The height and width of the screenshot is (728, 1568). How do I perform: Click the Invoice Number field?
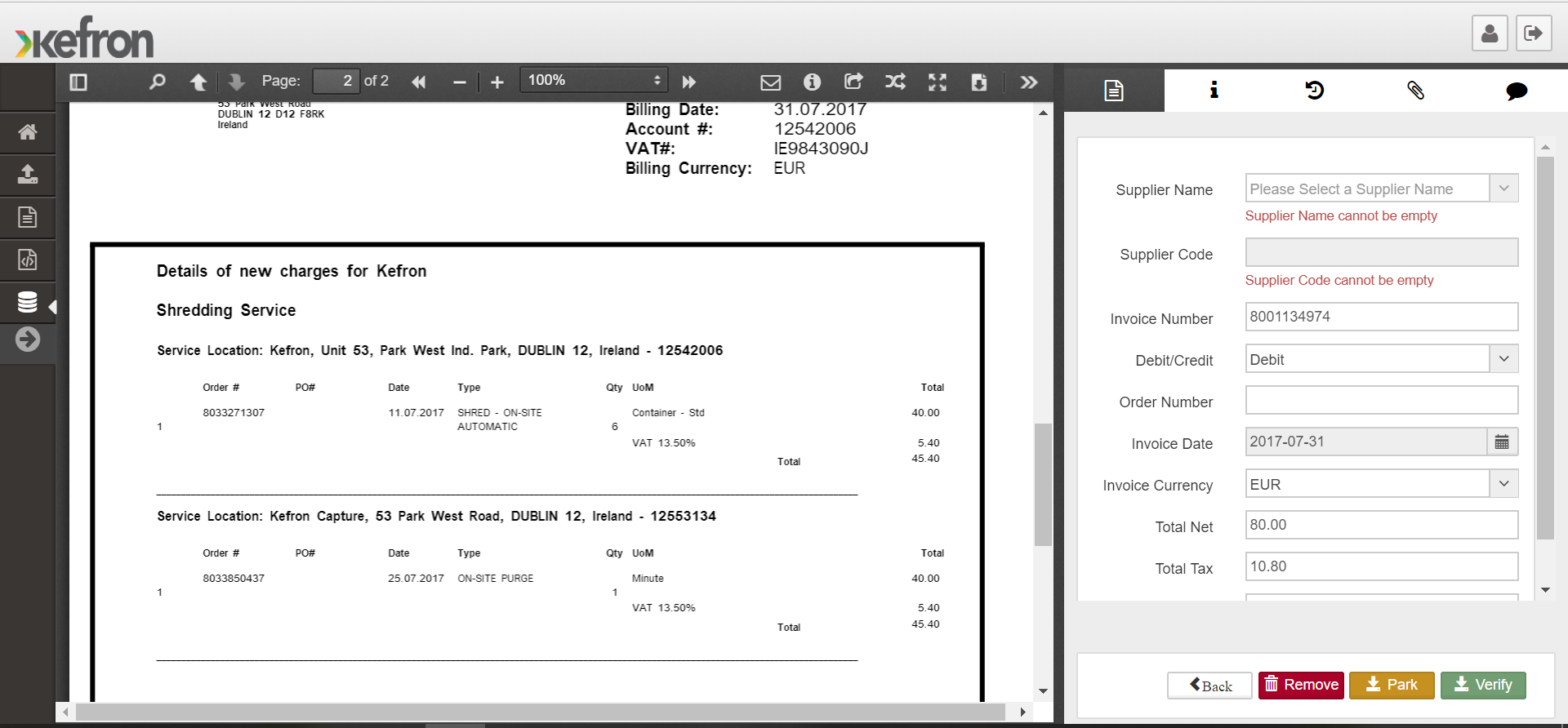point(1382,317)
